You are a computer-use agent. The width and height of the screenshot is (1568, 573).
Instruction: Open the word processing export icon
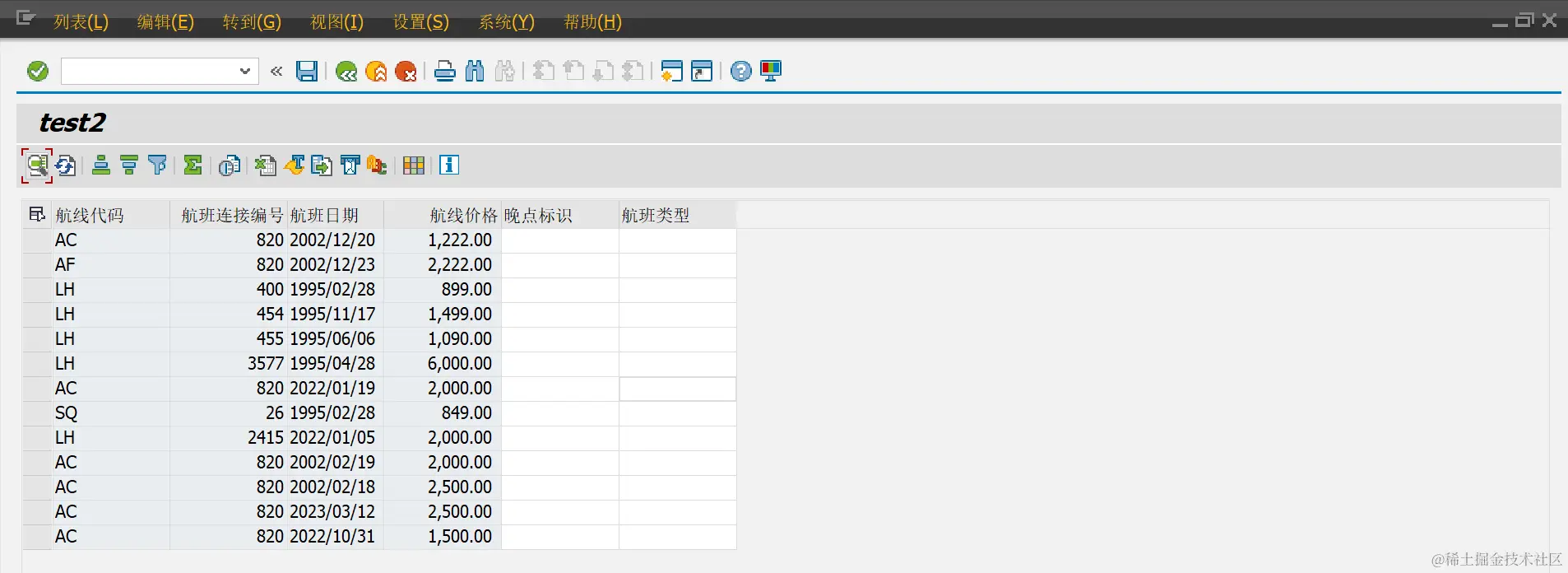click(x=294, y=165)
